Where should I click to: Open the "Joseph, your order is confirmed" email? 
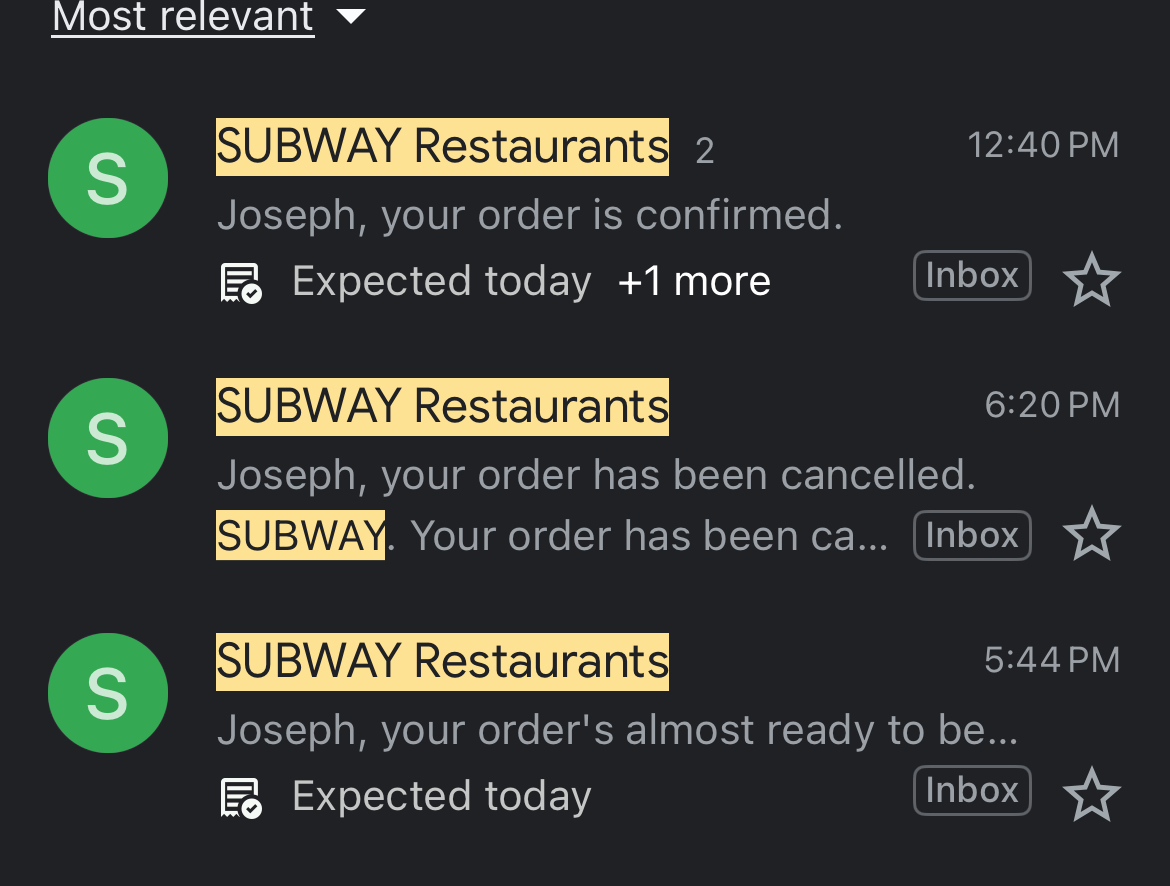(x=529, y=215)
